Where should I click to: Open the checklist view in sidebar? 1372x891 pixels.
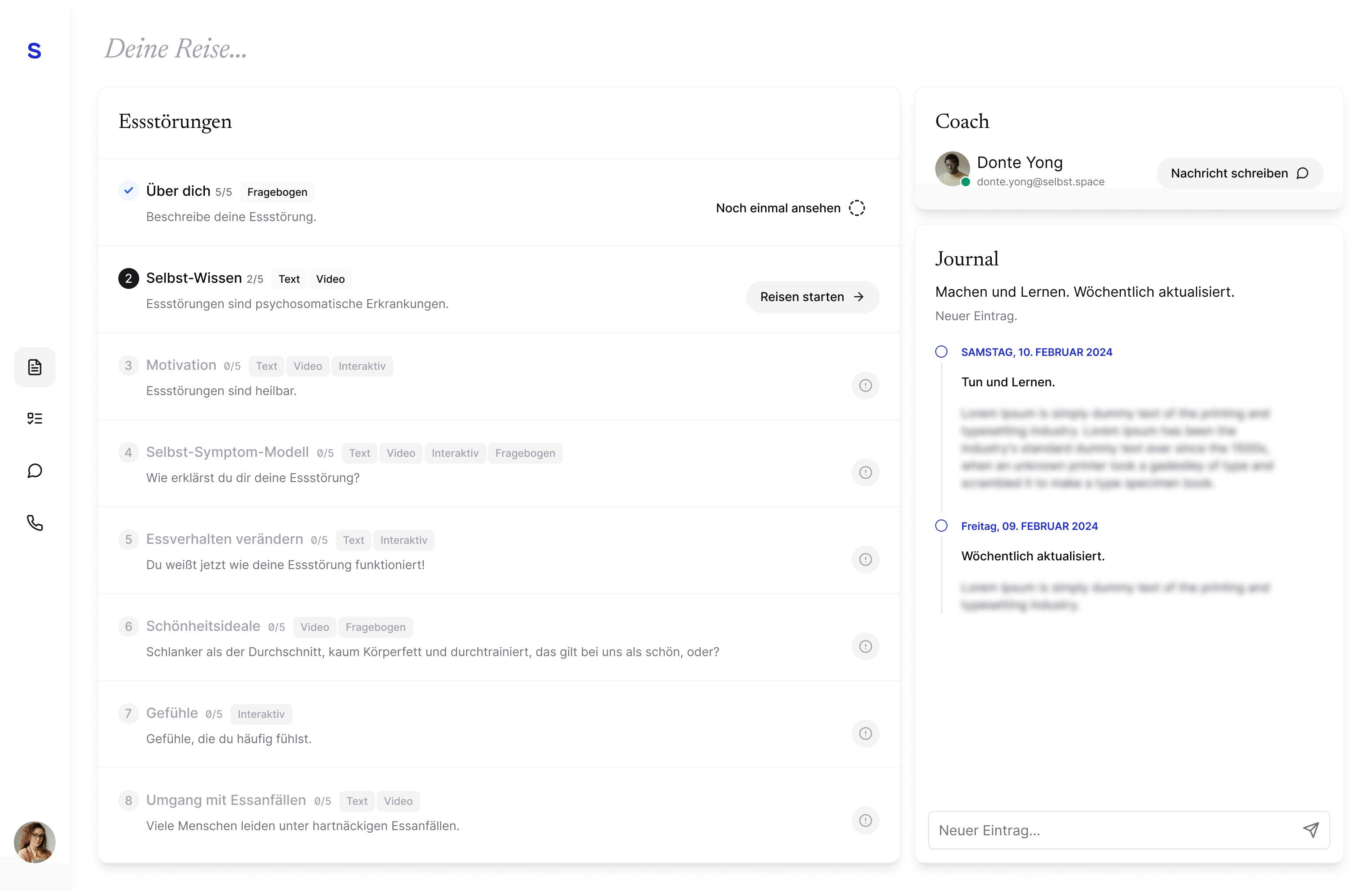pyautogui.click(x=35, y=419)
